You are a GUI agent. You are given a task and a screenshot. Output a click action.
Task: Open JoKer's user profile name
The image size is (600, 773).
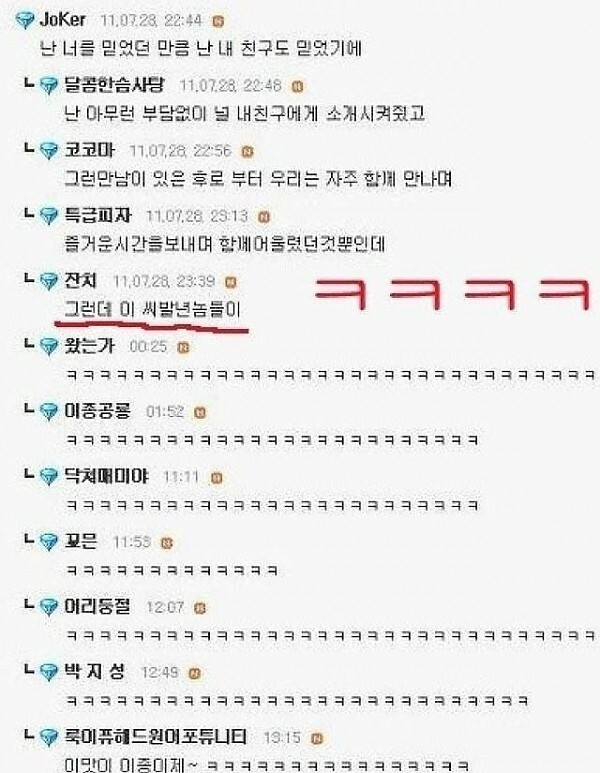coord(63,20)
